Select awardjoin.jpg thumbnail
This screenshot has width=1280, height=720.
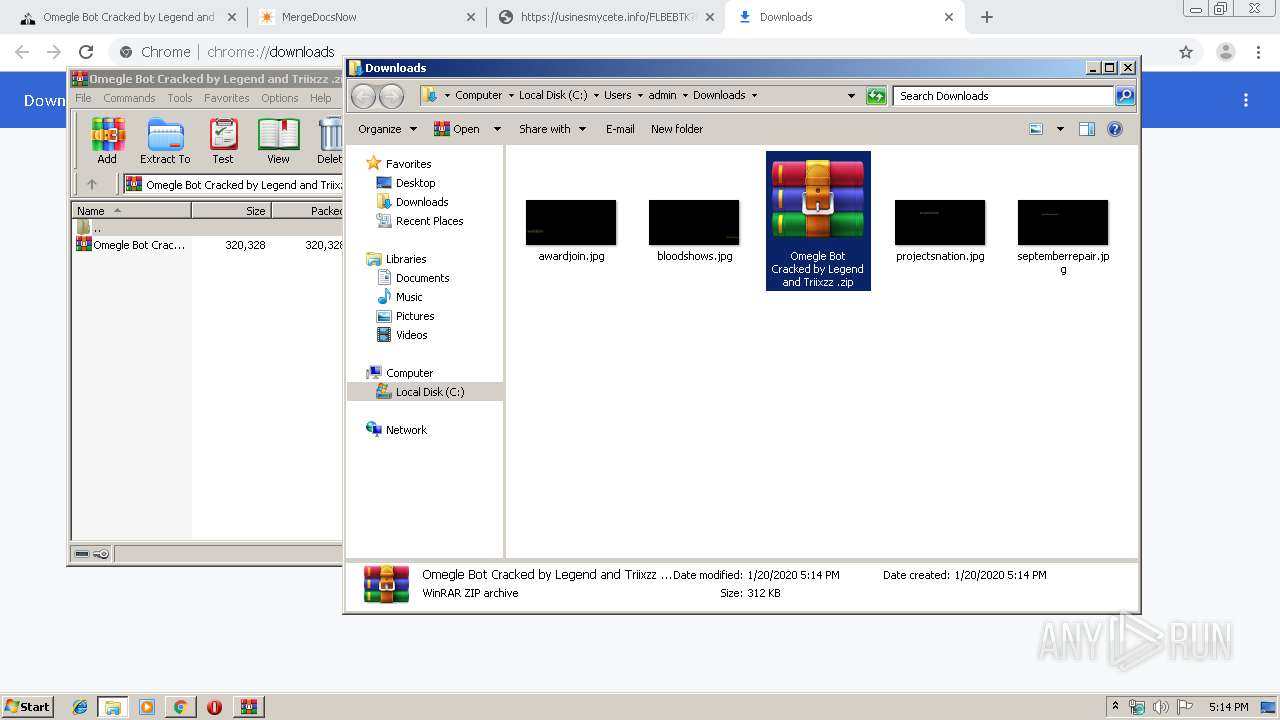click(571, 223)
